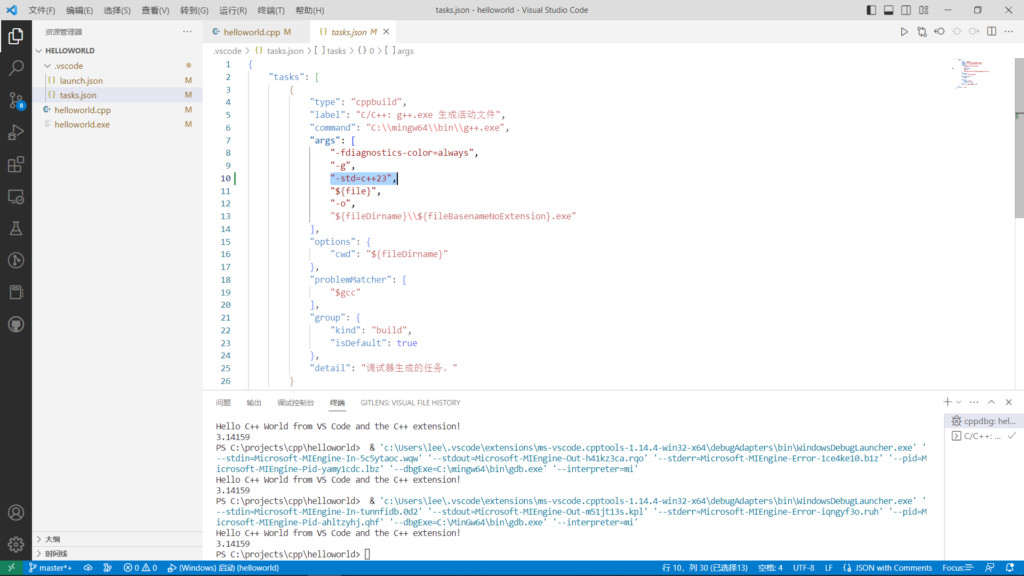Open the Manage gear icon
Viewport: 1024px width, 576px height.
pyautogui.click(x=16, y=545)
